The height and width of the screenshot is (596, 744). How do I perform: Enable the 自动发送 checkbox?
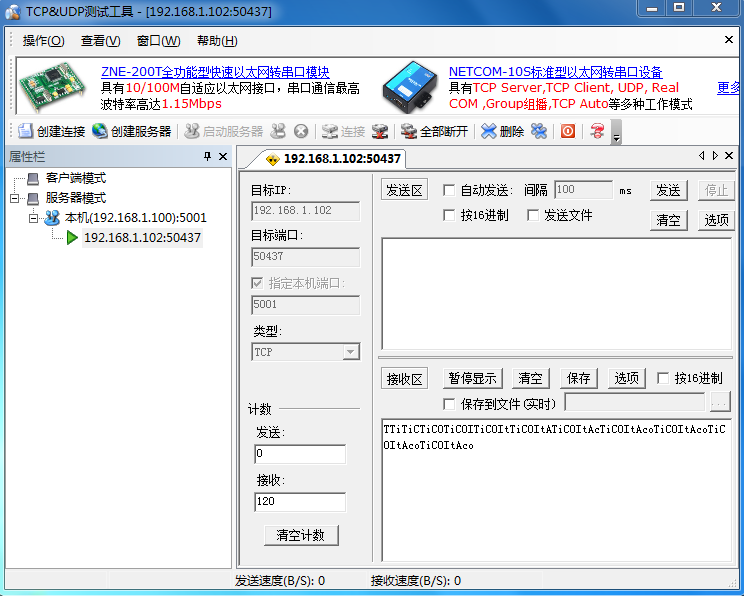(448, 190)
